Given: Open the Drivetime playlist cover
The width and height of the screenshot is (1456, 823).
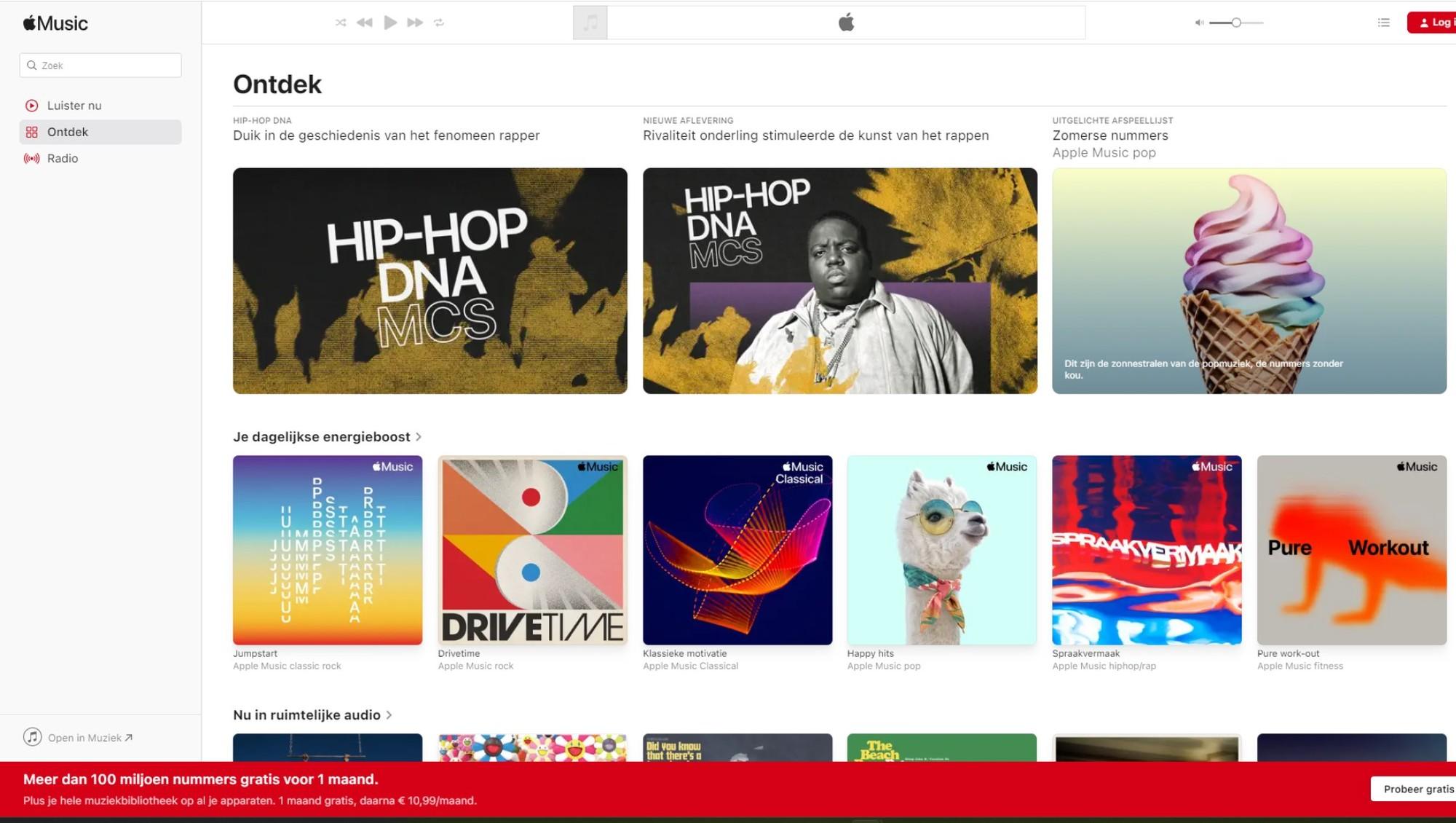Looking at the screenshot, I should (x=532, y=550).
